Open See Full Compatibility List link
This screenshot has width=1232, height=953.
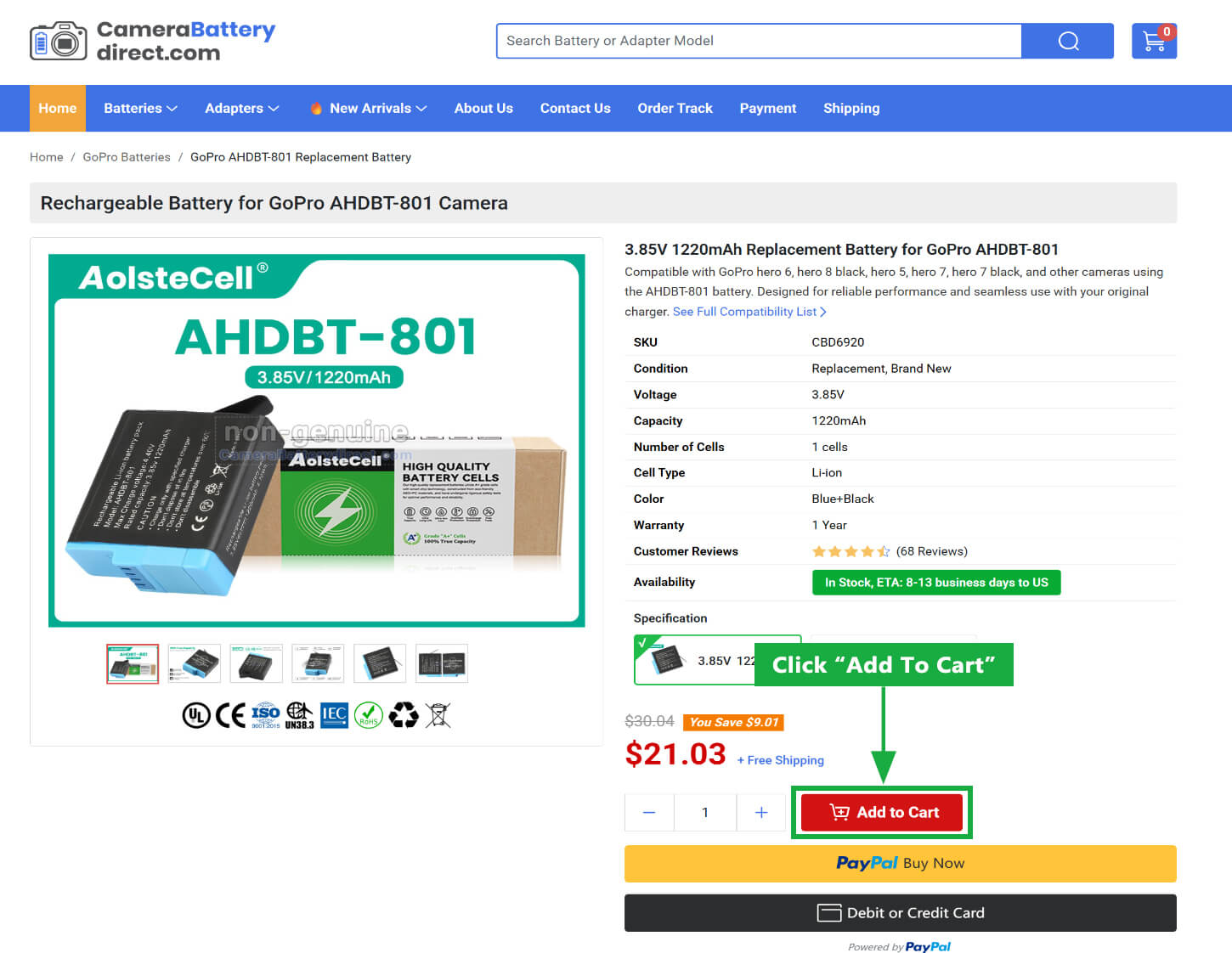pyautogui.click(x=749, y=312)
